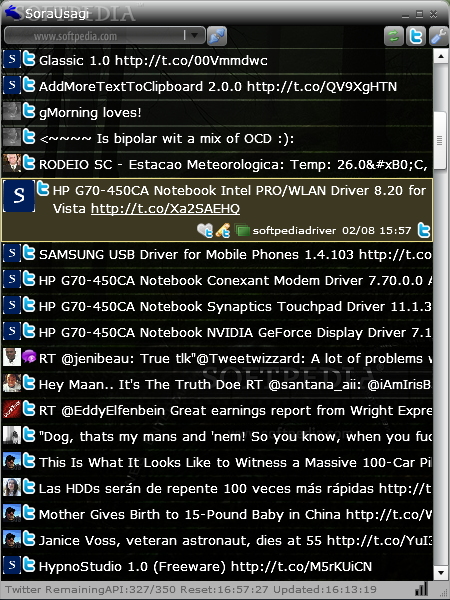Click the red avatar of the @EddyElfenbein tweet
Image resolution: width=450 pixels, height=600 pixels.
coord(12,409)
